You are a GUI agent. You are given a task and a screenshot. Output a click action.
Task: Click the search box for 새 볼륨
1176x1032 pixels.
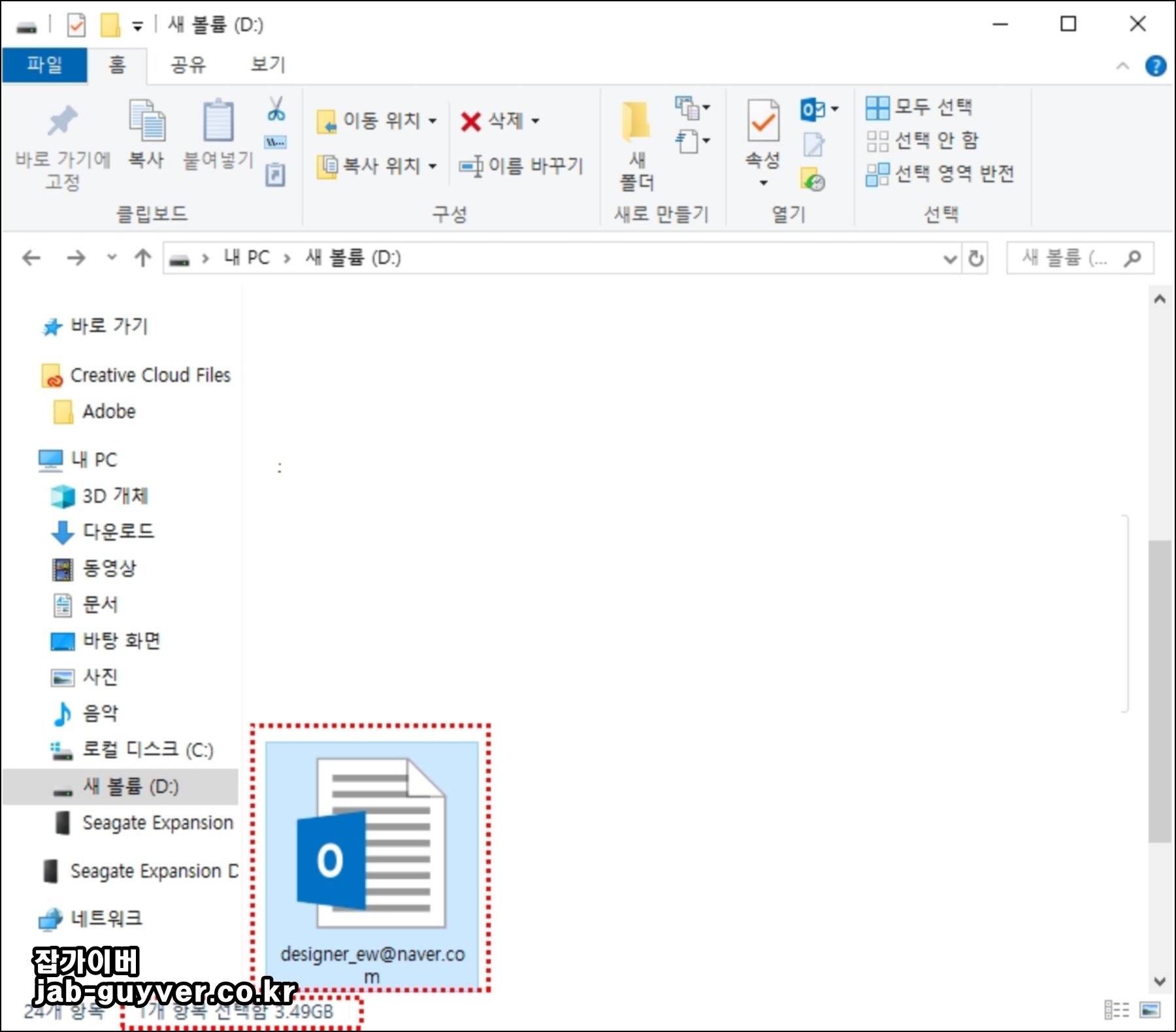1079,259
